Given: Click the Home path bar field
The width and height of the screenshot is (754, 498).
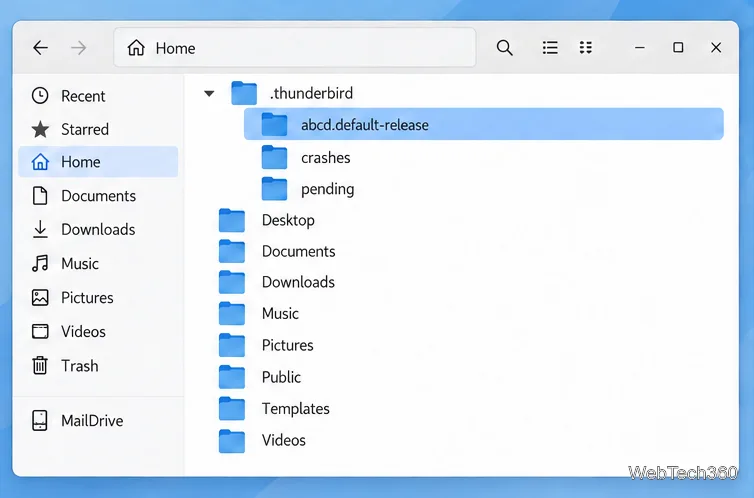Looking at the screenshot, I should (295, 48).
